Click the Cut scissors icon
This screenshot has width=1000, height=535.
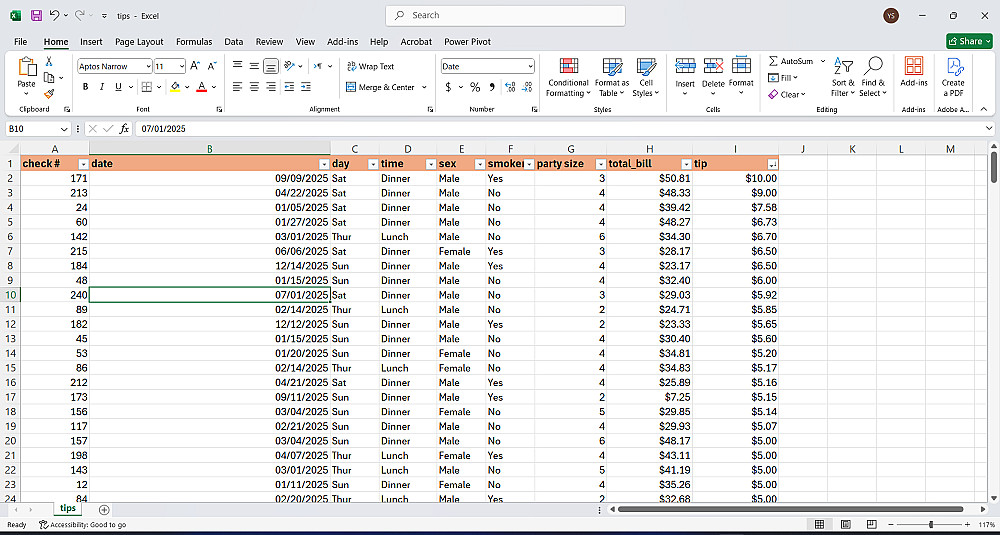49,62
